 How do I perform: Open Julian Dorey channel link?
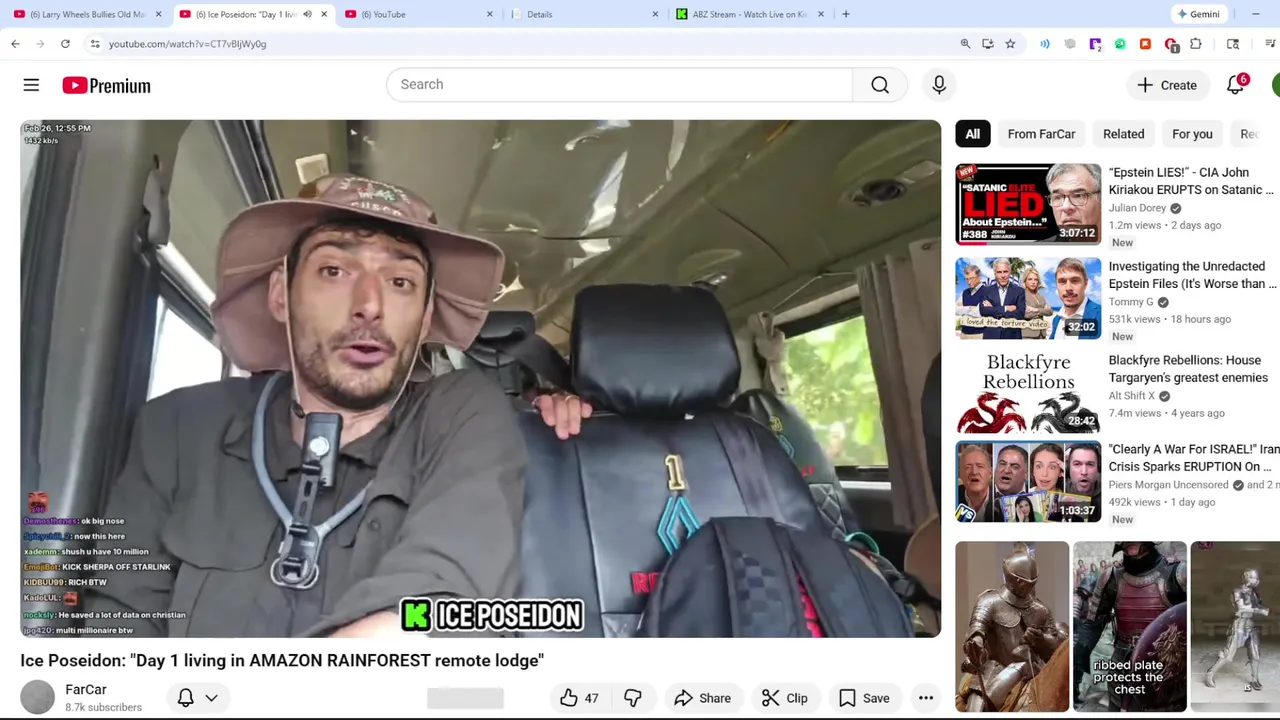pyautogui.click(x=1138, y=208)
